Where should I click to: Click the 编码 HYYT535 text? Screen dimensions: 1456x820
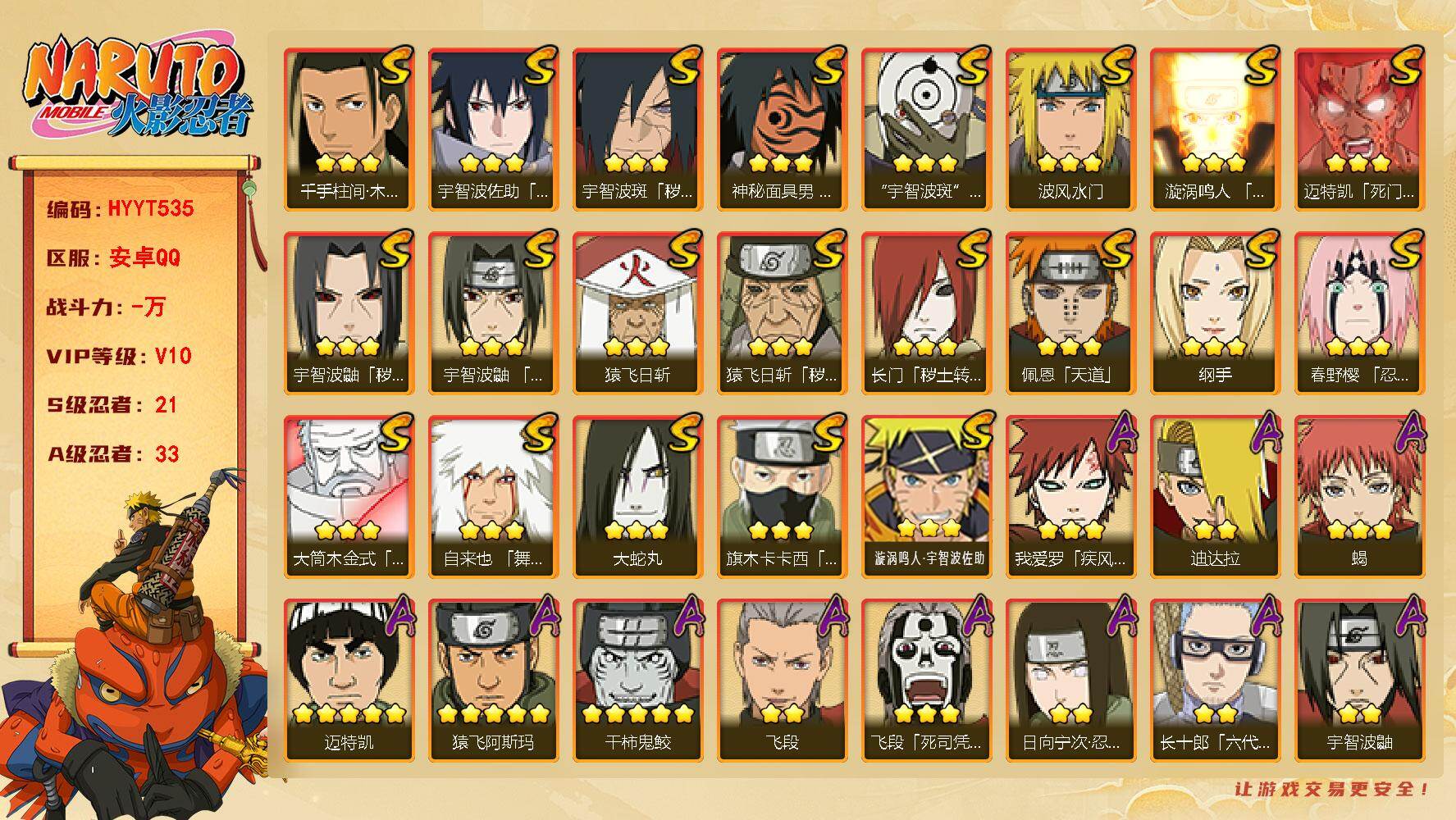pos(121,208)
